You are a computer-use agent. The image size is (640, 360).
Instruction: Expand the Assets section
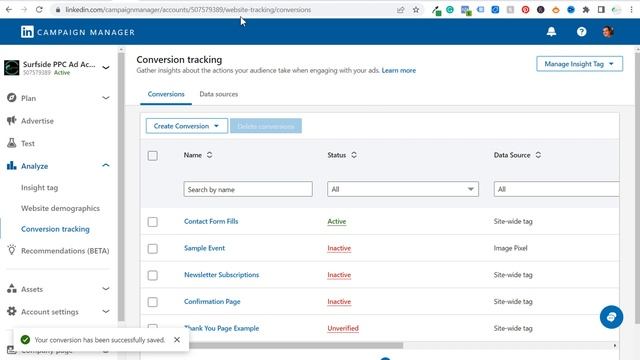point(106,289)
